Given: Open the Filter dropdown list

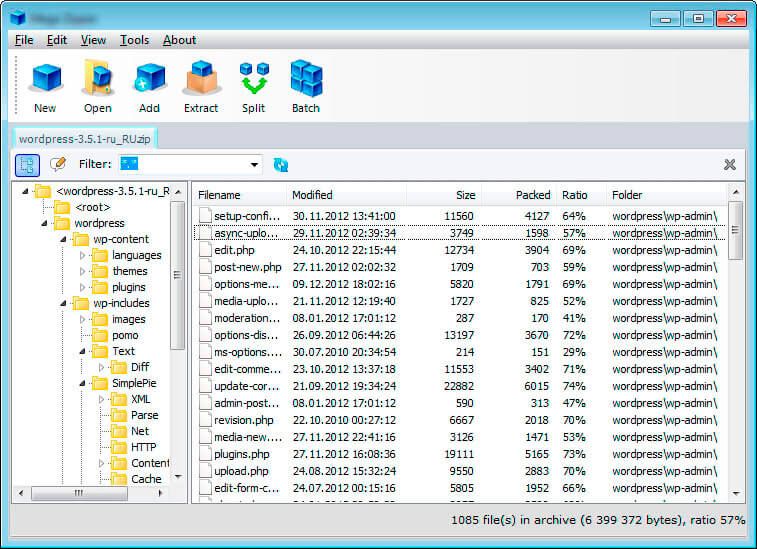Looking at the screenshot, I should coord(255,164).
